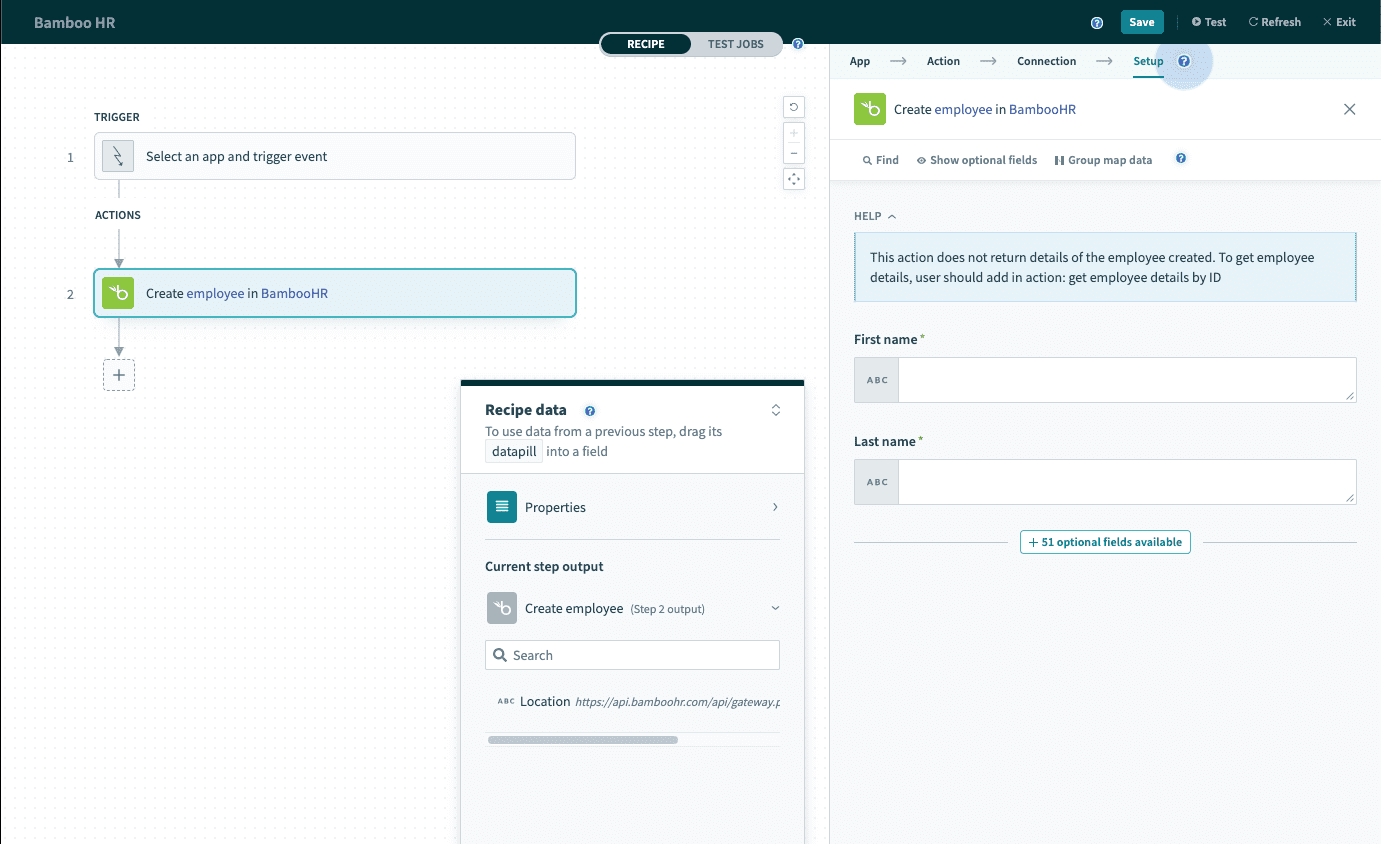Click help icon next to Group map data
This screenshot has width=1381, height=844.
[1181, 159]
